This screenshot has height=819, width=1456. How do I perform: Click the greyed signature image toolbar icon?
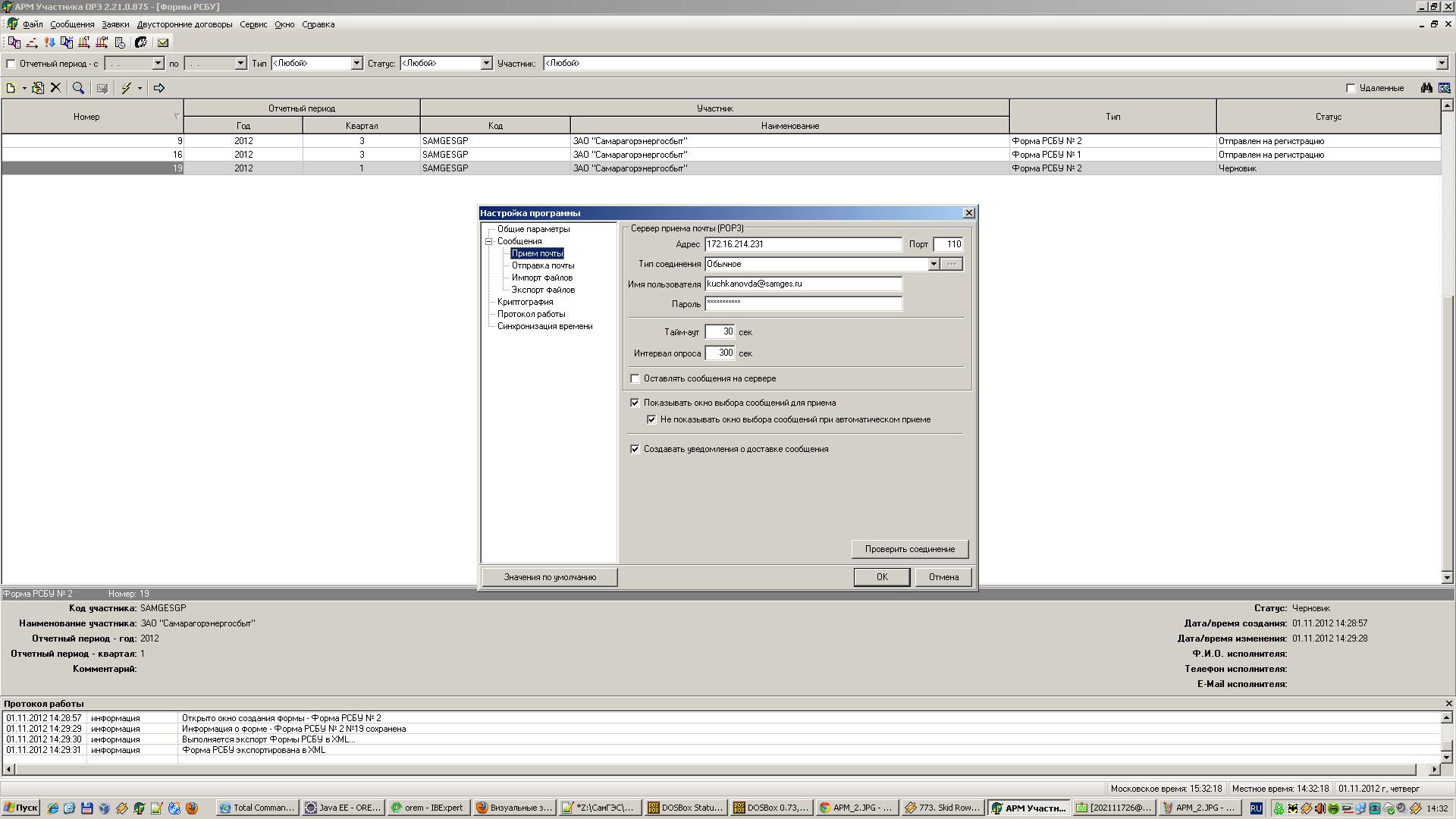(x=102, y=88)
